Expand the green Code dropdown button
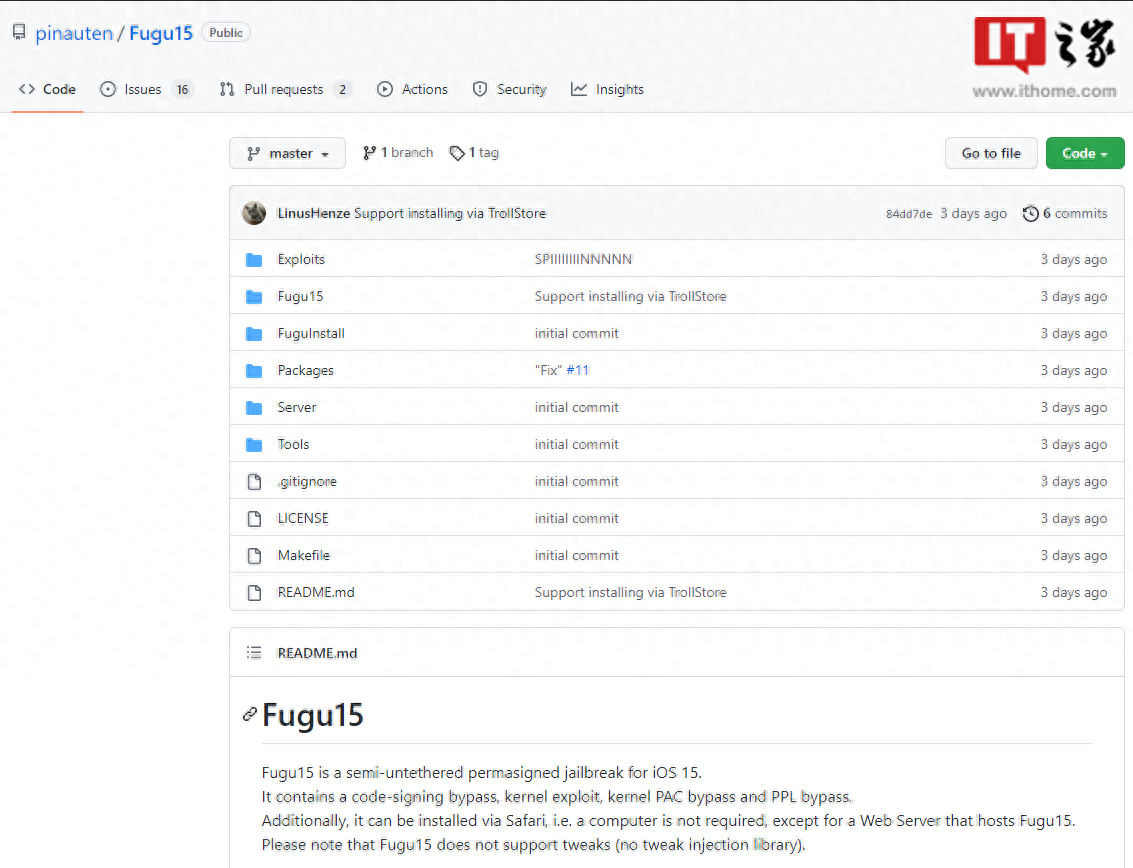 tap(1084, 153)
